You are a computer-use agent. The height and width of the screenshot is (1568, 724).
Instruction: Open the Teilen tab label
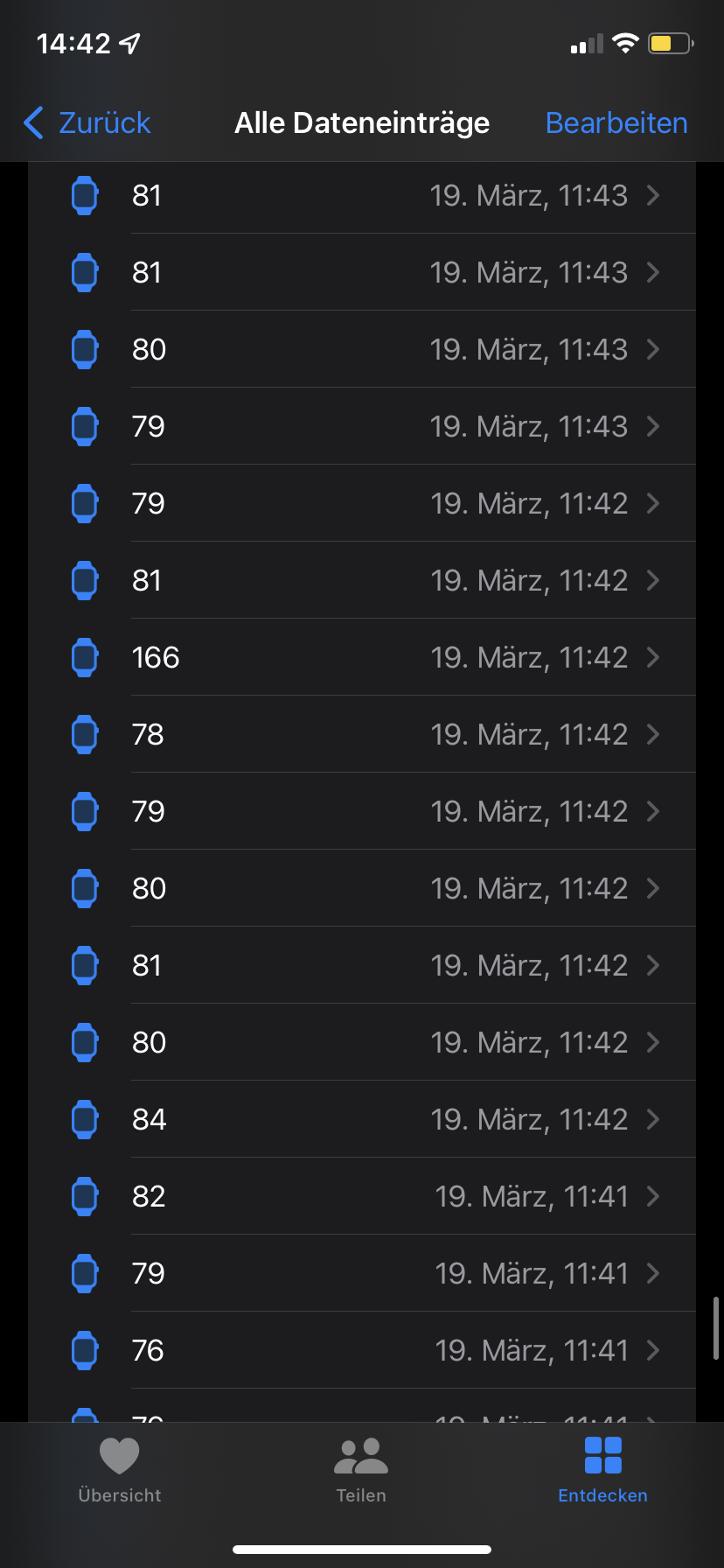(361, 1495)
